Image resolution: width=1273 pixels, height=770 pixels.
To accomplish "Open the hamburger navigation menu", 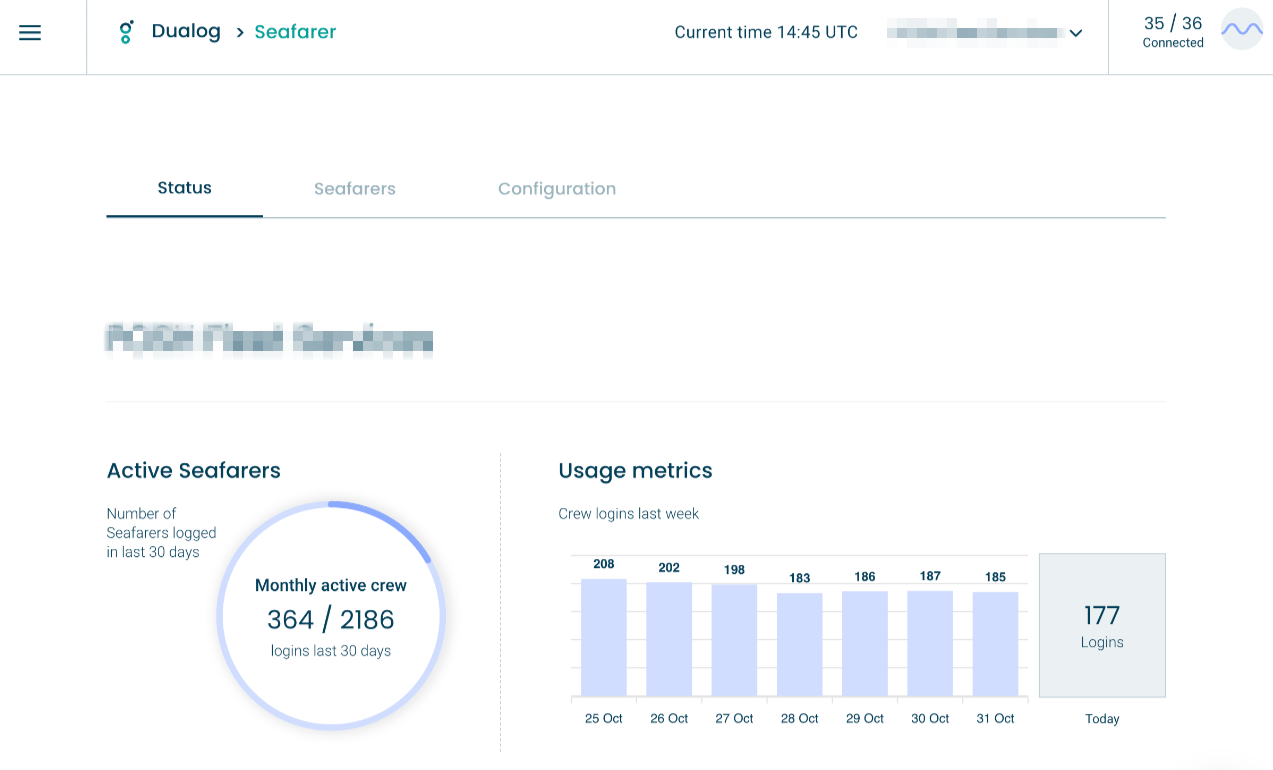I will pyautogui.click(x=30, y=33).
